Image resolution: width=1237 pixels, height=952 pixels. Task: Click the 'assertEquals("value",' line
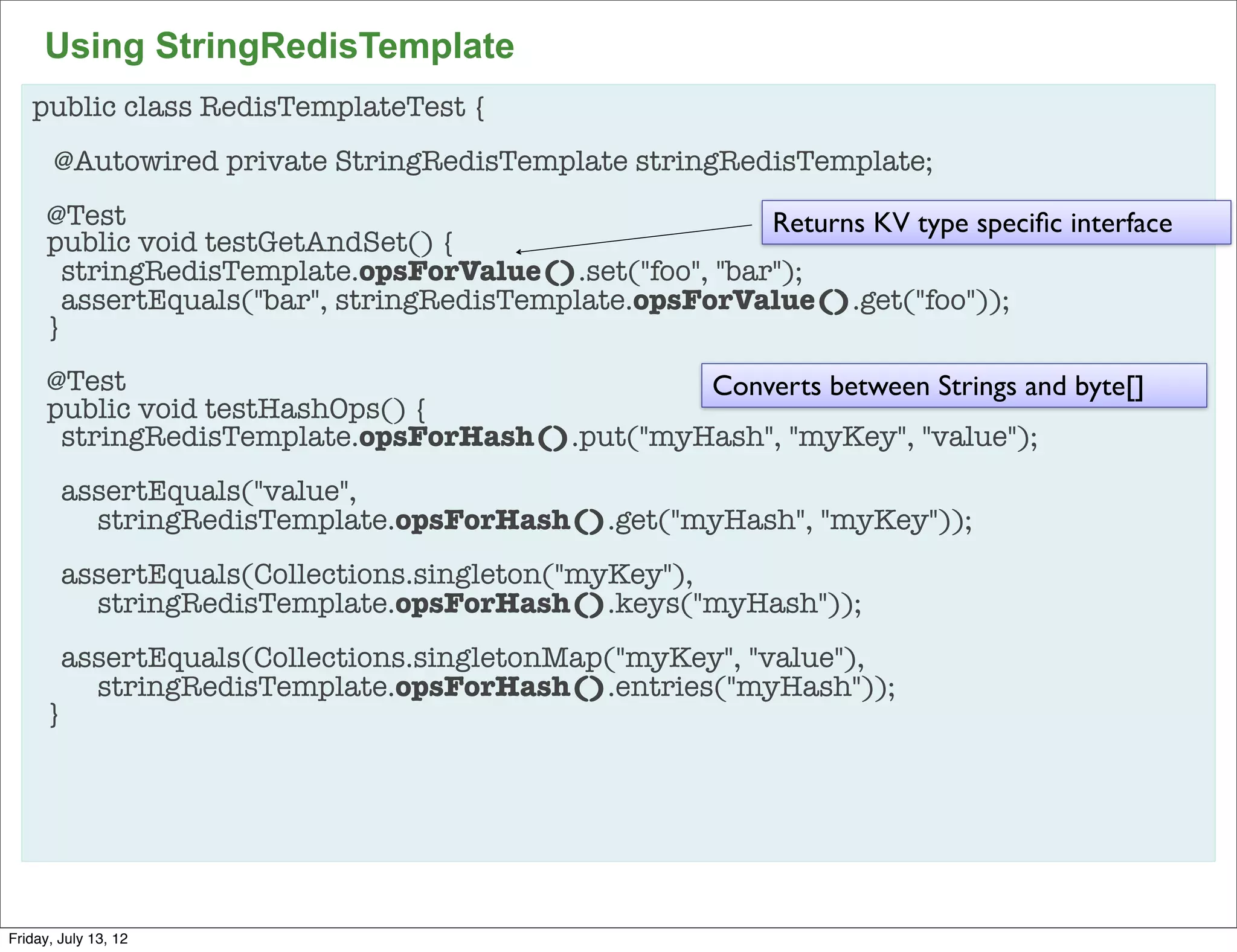(x=209, y=491)
